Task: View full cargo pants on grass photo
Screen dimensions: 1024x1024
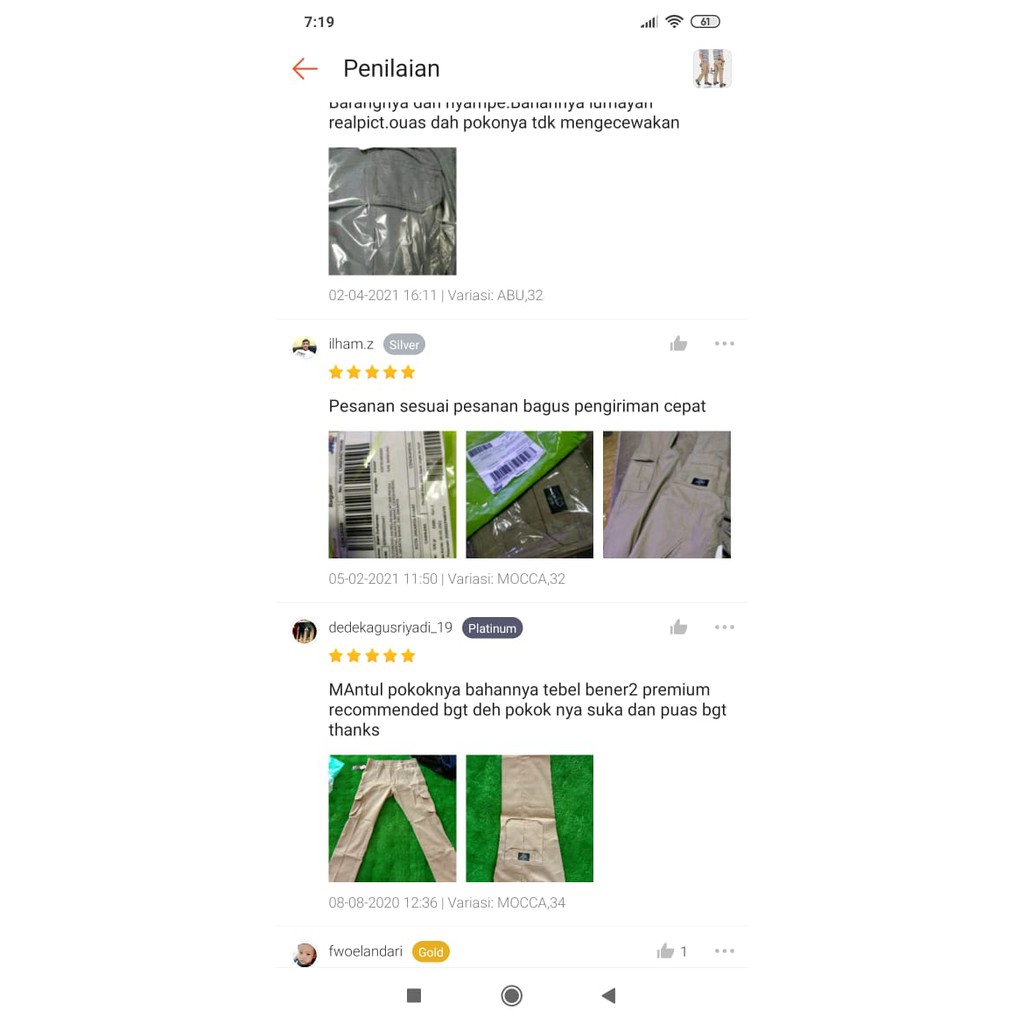Action: [x=392, y=818]
